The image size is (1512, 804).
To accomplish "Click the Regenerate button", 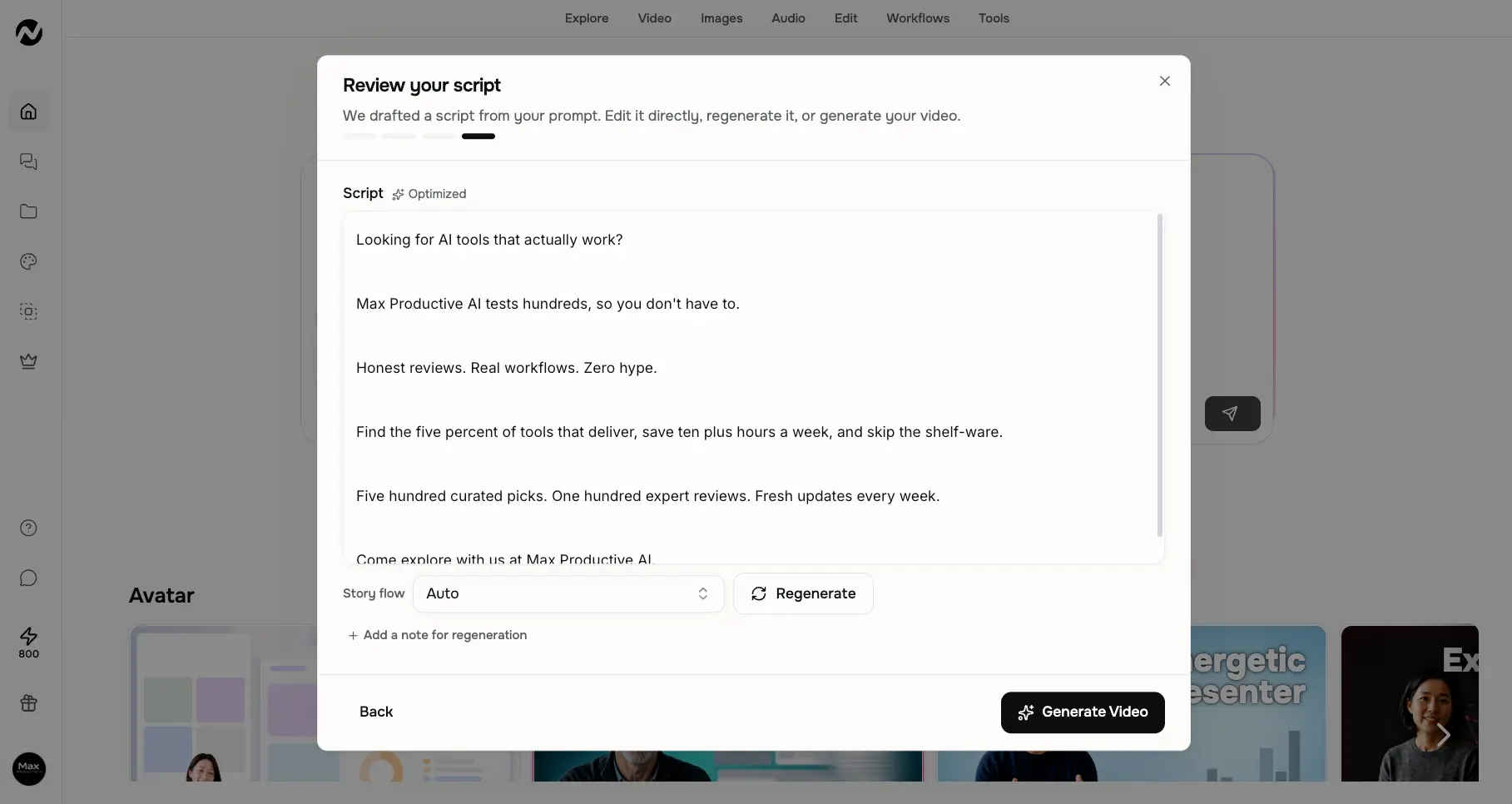I will (x=803, y=593).
